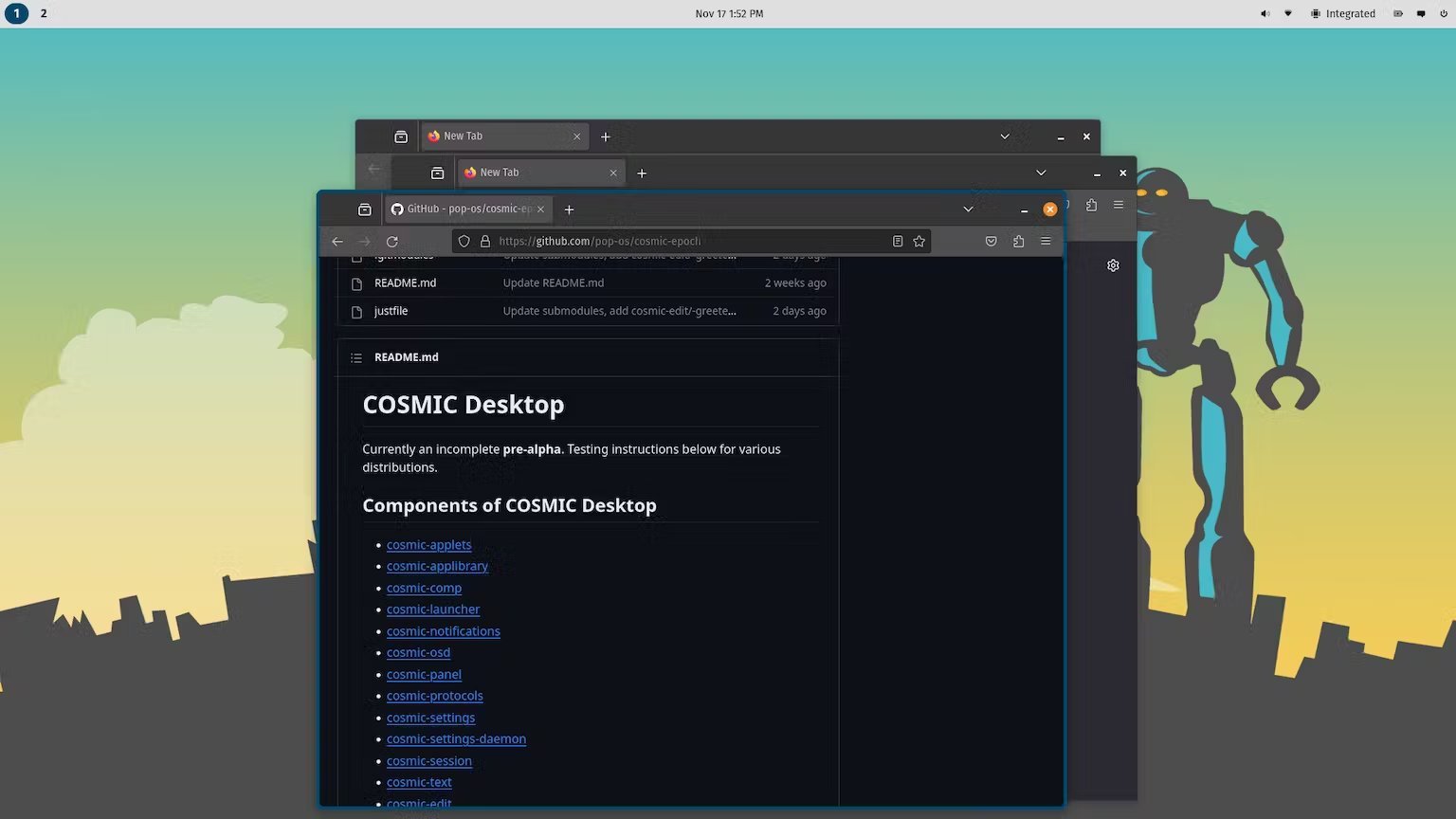The image size is (1456, 819).
Task: List all tabs in the rearmost Firefox window
Action: point(1005,136)
